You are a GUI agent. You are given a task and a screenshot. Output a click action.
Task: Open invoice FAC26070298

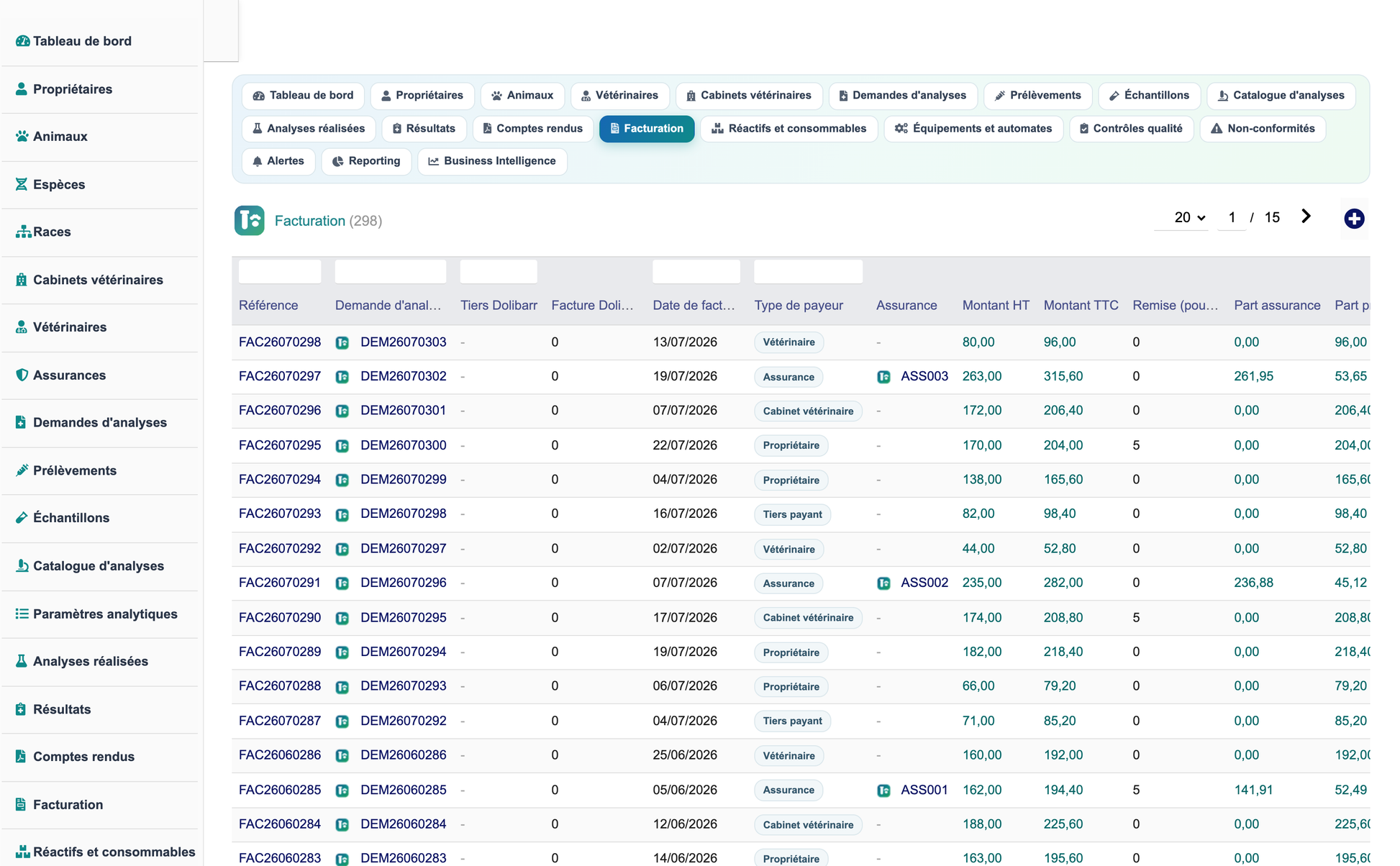(280, 342)
